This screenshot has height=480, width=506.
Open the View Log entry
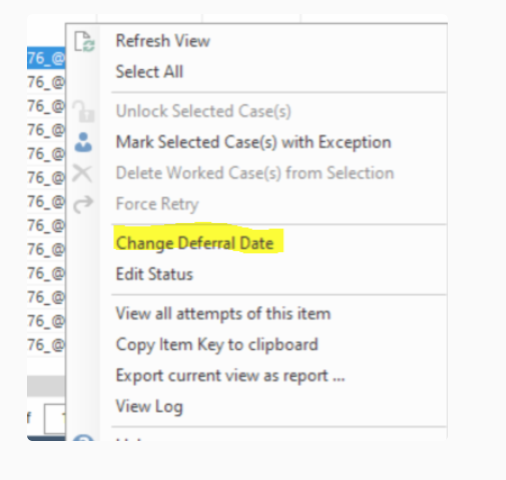coord(149,407)
